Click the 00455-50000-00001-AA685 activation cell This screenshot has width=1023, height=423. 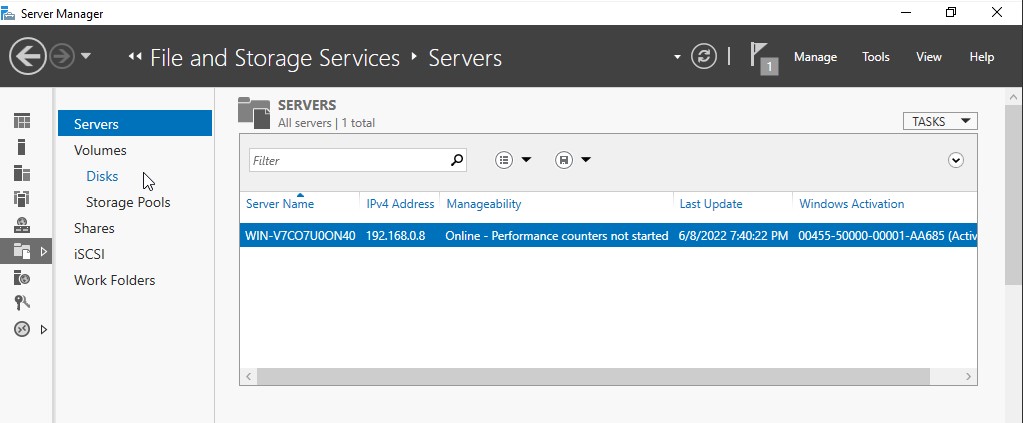[887, 236]
